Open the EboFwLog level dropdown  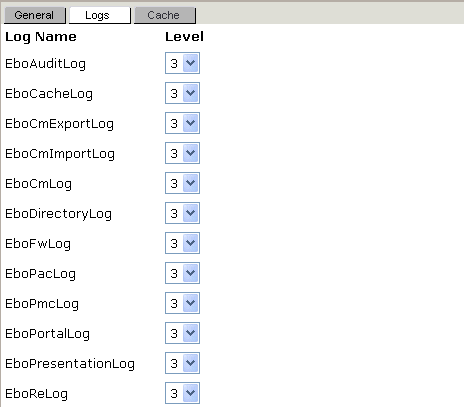(182, 243)
